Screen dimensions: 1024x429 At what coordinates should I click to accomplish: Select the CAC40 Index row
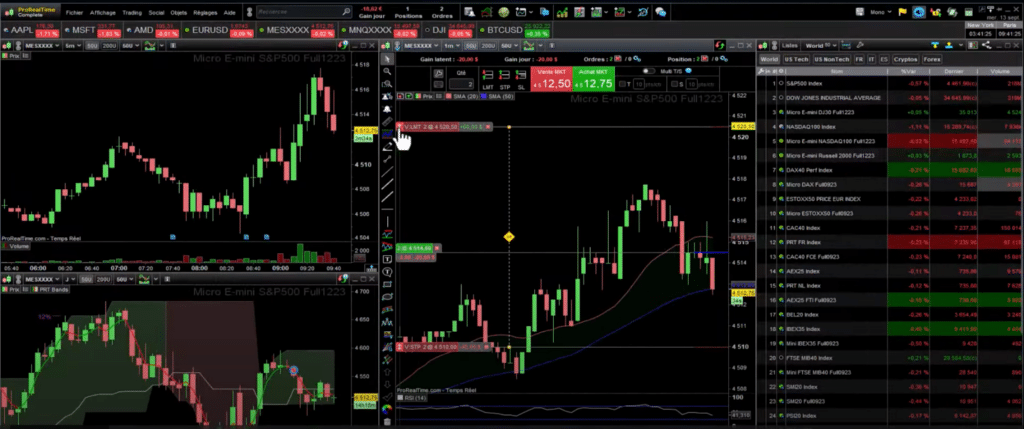pos(888,228)
